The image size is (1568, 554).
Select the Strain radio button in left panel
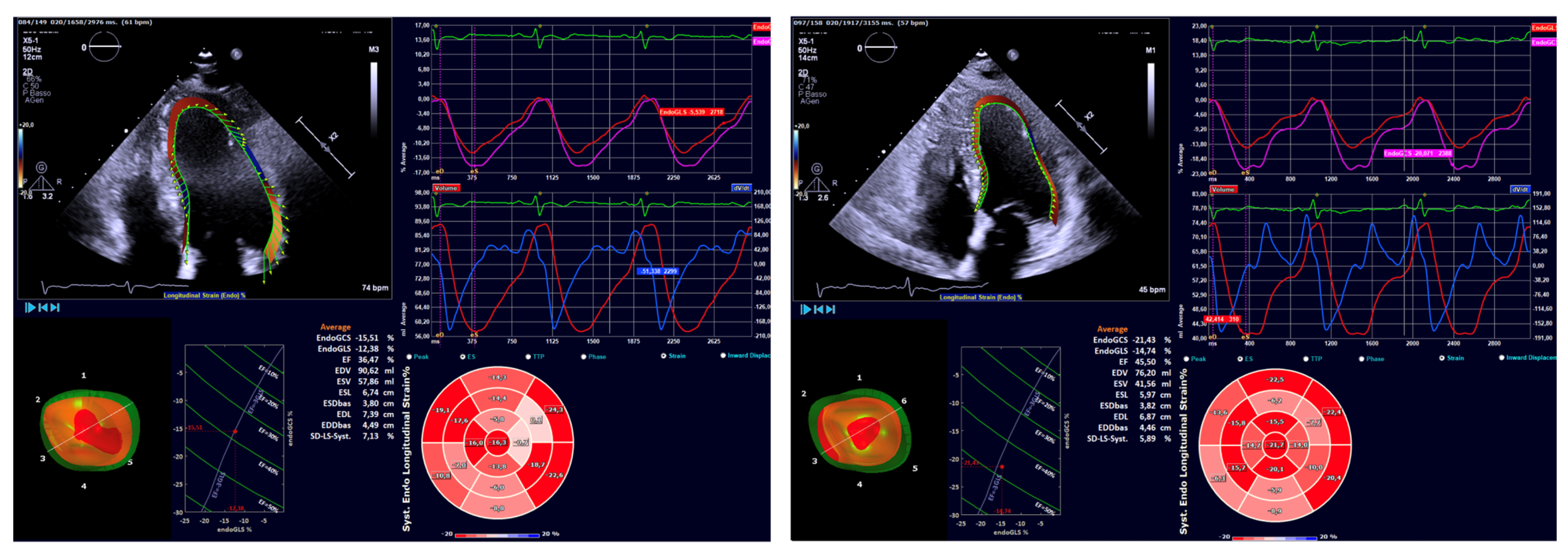pyautogui.click(x=664, y=356)
